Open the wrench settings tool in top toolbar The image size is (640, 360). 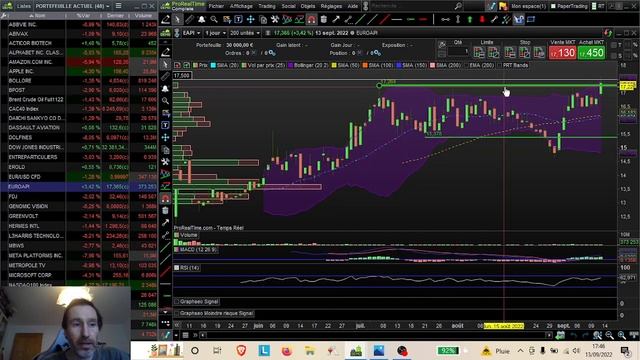pos(275,19)
